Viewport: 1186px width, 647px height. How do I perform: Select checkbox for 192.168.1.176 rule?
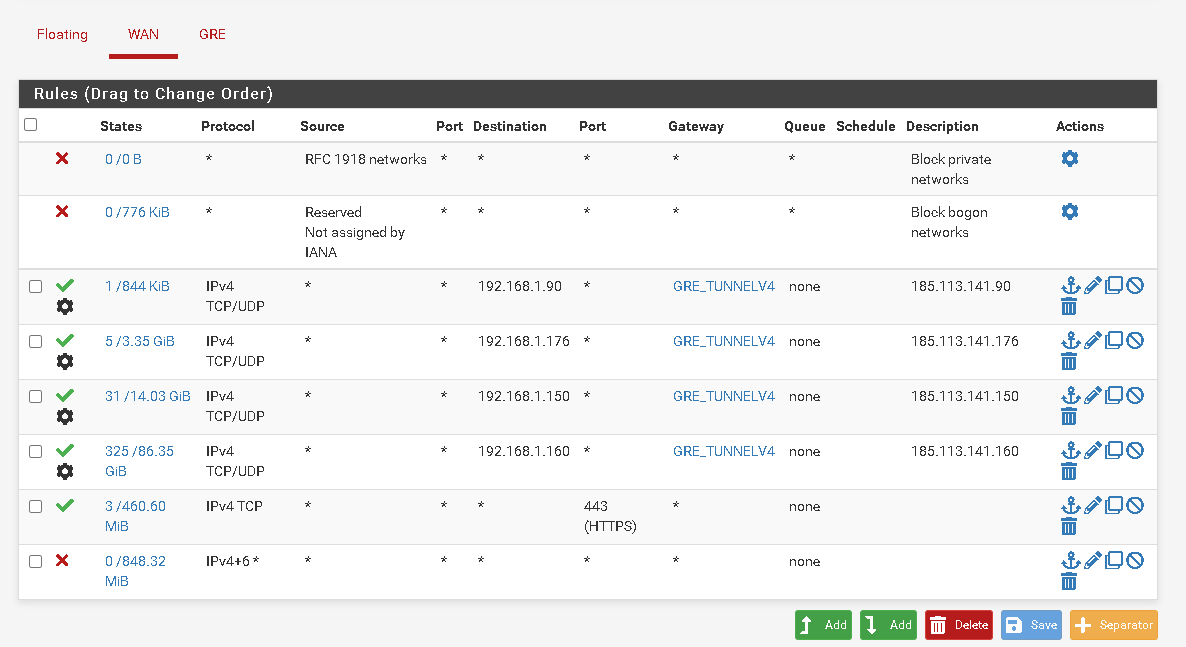36,341
